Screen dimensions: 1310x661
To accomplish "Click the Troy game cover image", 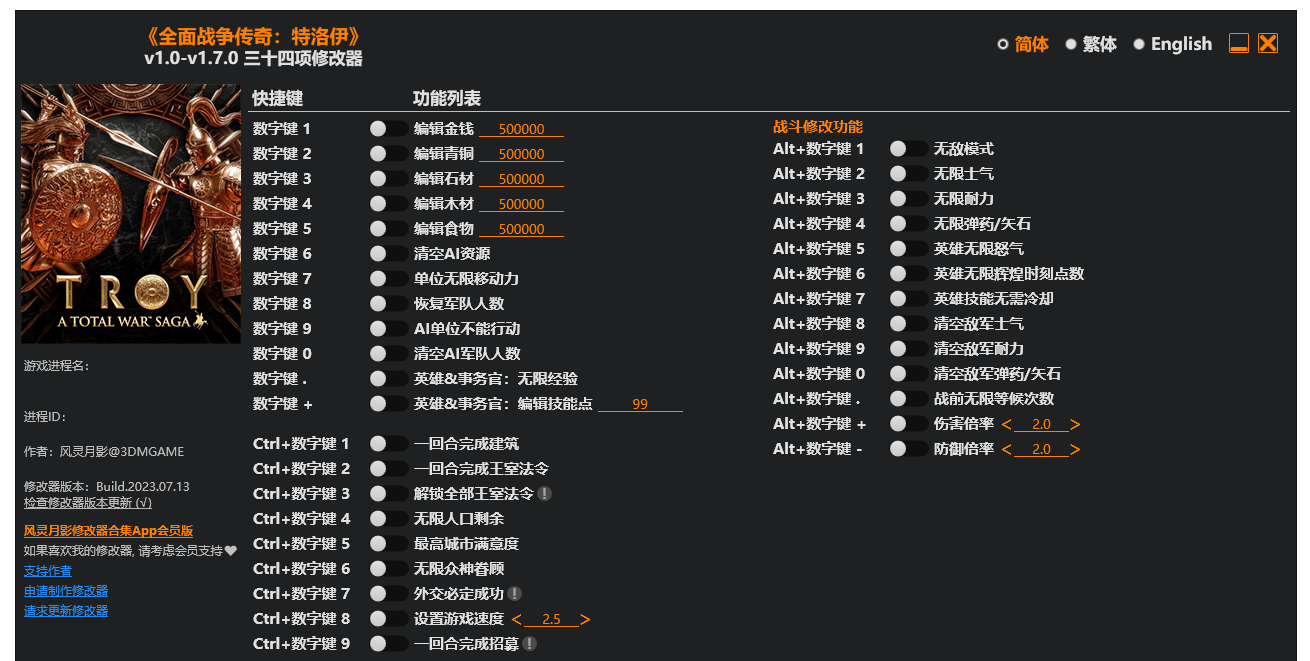I will [x=131, y=214].
